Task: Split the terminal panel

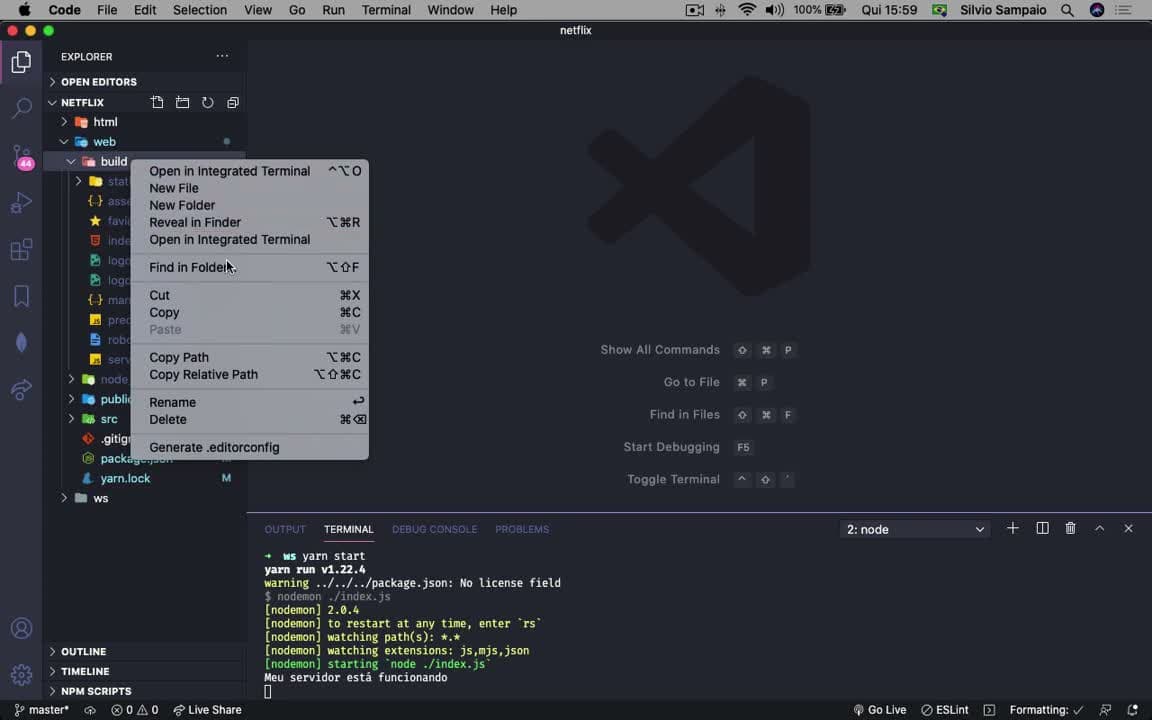Action: point(1042,528)
